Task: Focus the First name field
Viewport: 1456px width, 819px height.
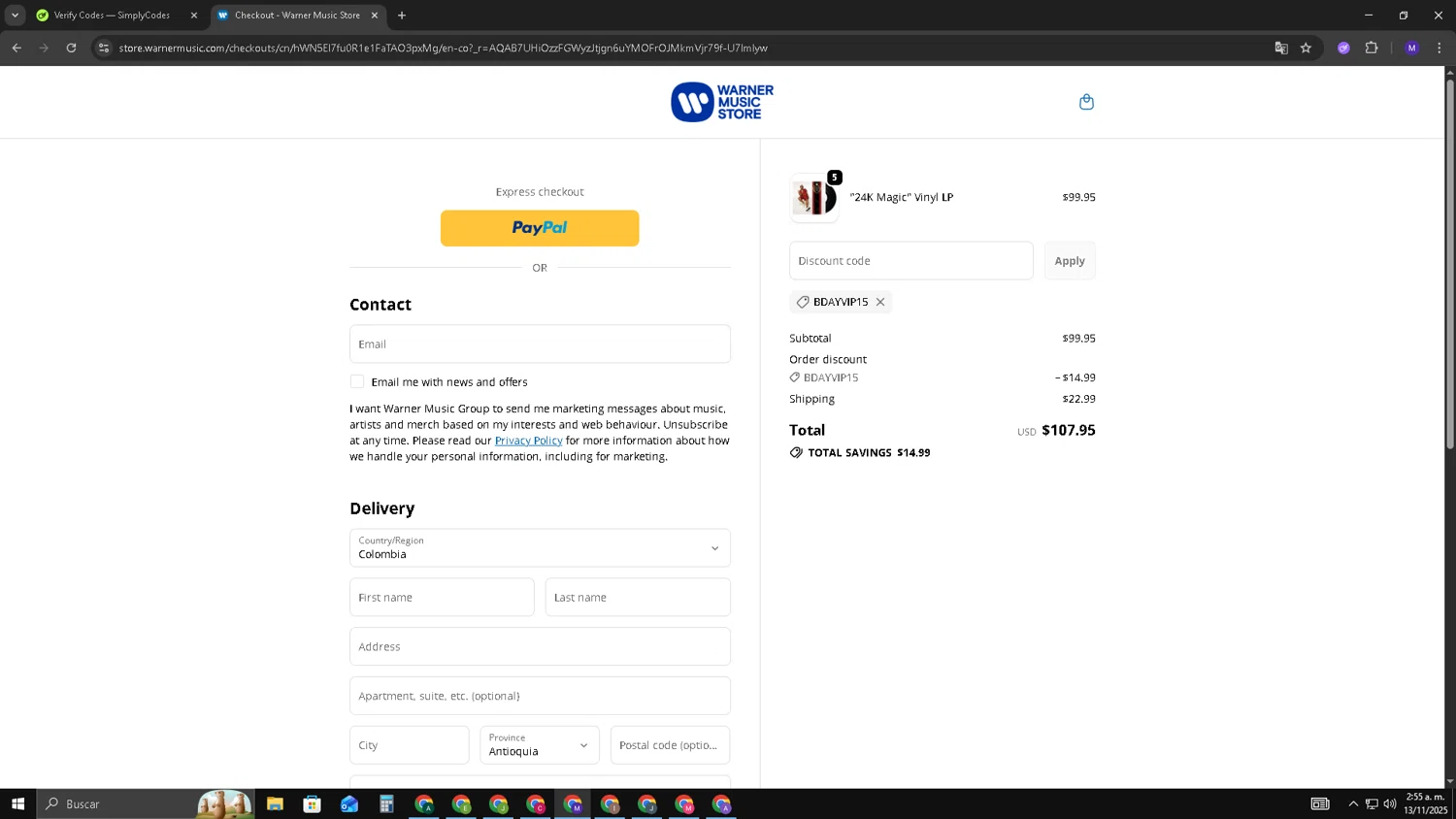Action: coord(442,598)
